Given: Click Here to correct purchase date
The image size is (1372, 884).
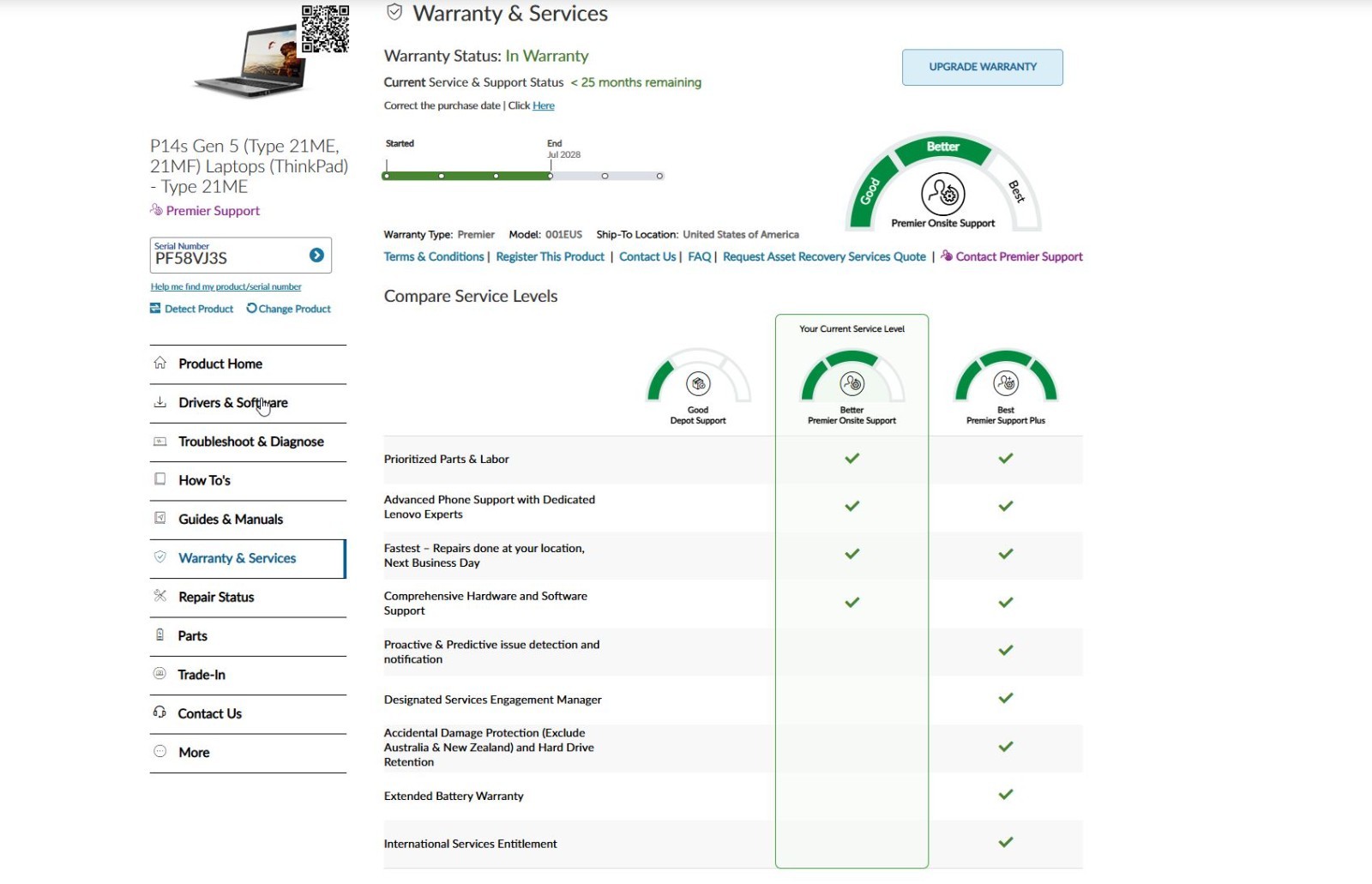Looking at the screenshot, I should pos(544,105).
